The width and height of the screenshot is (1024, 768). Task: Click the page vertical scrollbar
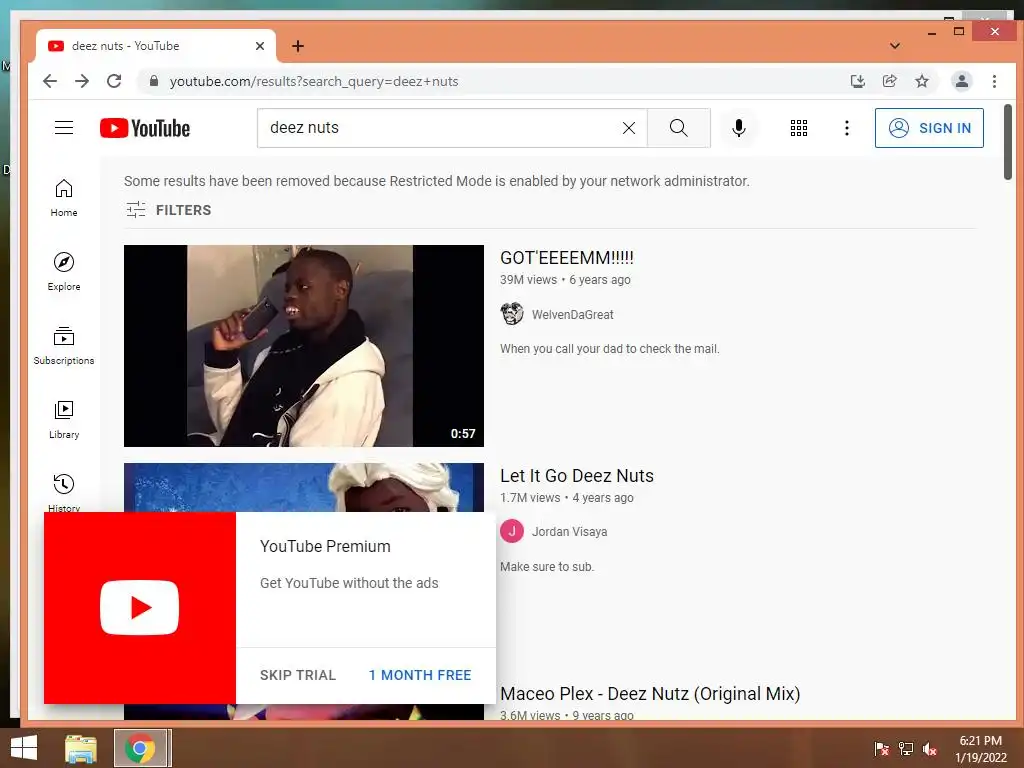[x=1008, y=142]
